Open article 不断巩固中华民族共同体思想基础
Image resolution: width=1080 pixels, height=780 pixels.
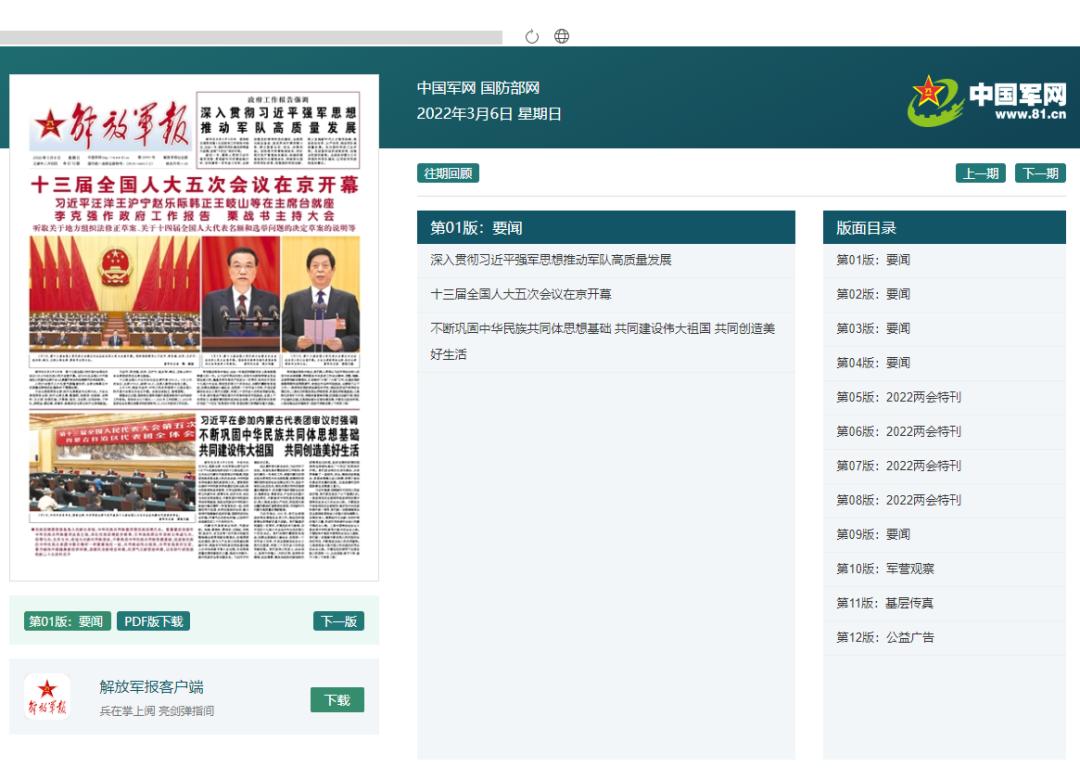pyautogui.click(x=602, y=329)
